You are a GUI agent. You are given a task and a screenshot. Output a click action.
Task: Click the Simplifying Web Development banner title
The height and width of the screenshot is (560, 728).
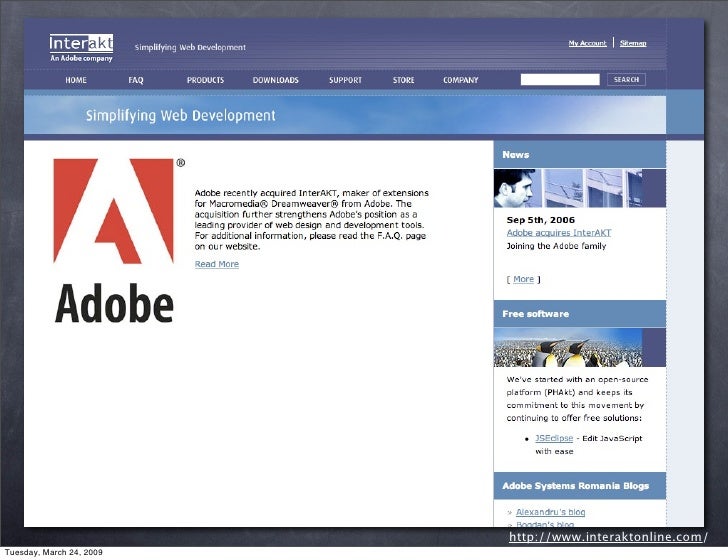[181, 115]
